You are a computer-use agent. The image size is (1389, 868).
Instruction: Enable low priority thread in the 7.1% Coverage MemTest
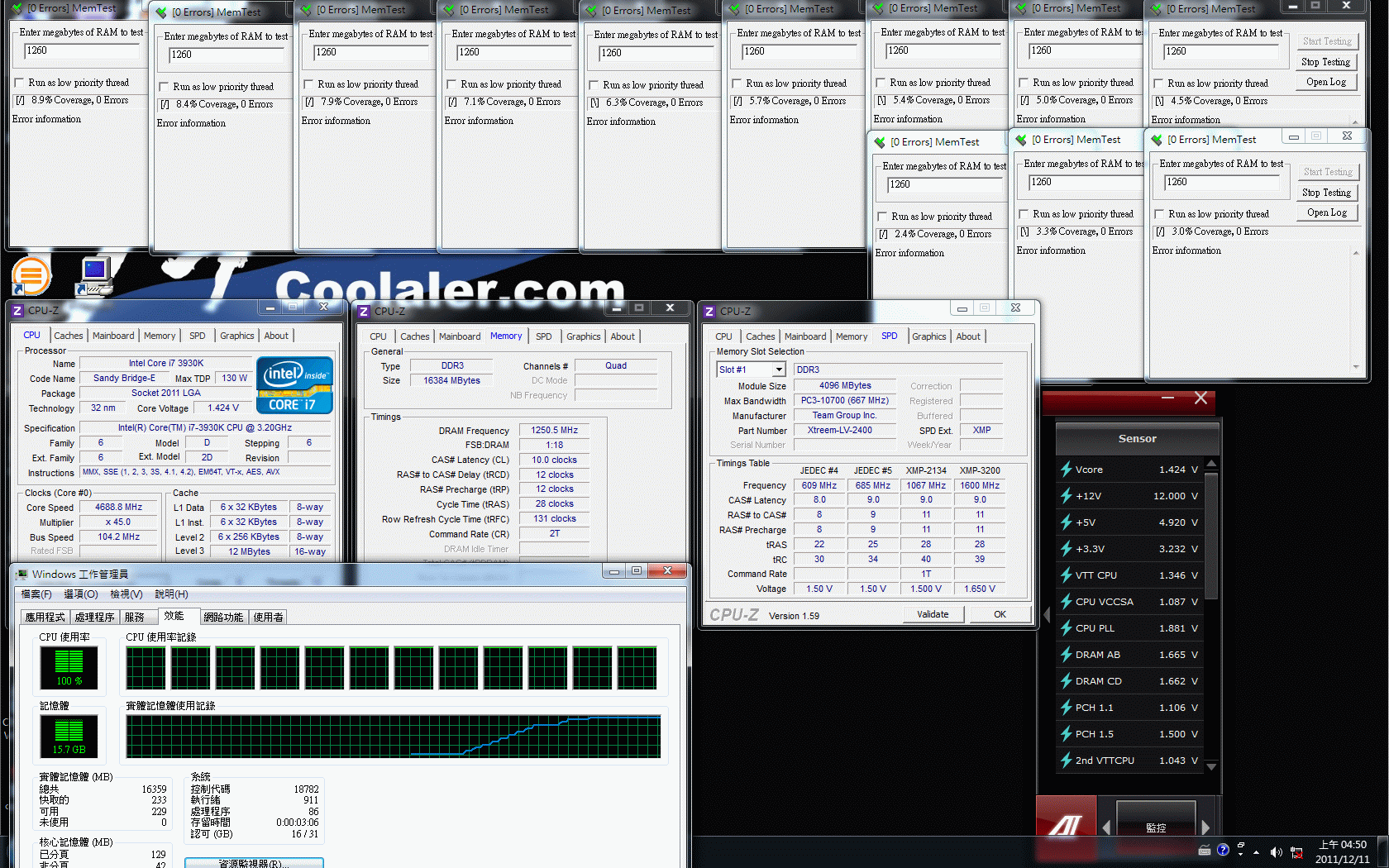[x=451, y=84]
